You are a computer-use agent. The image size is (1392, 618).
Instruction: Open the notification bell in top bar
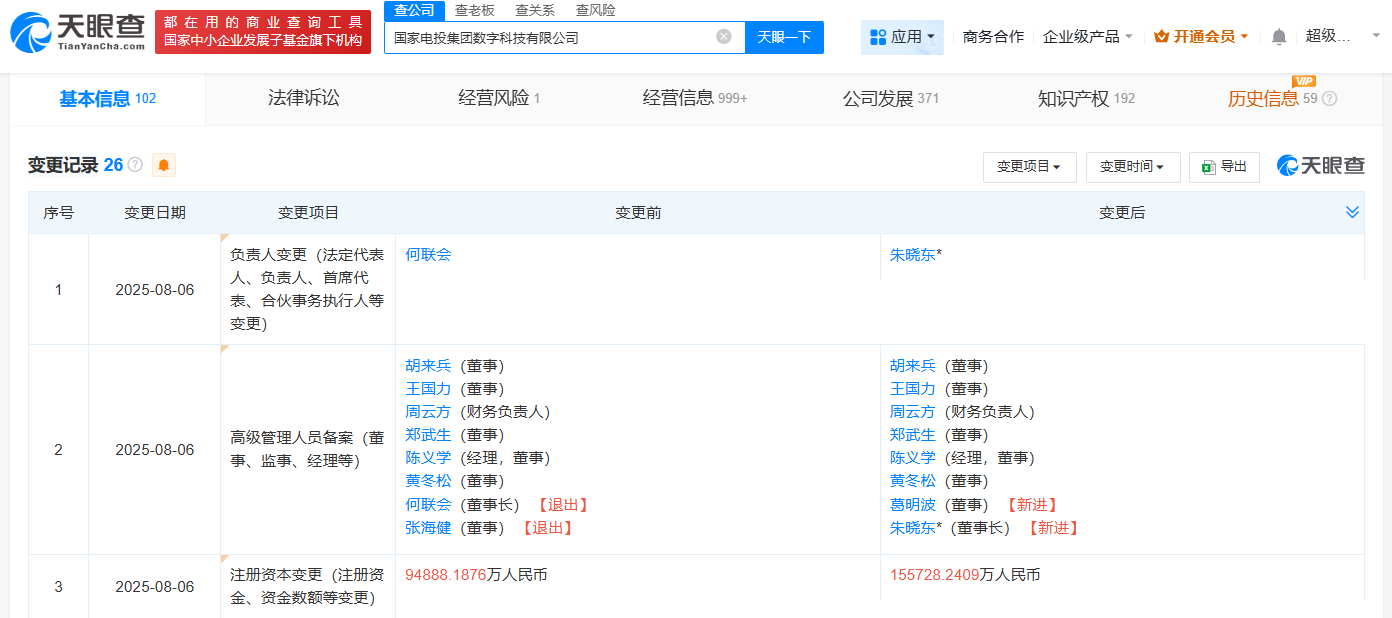(x=1278, y=34)
